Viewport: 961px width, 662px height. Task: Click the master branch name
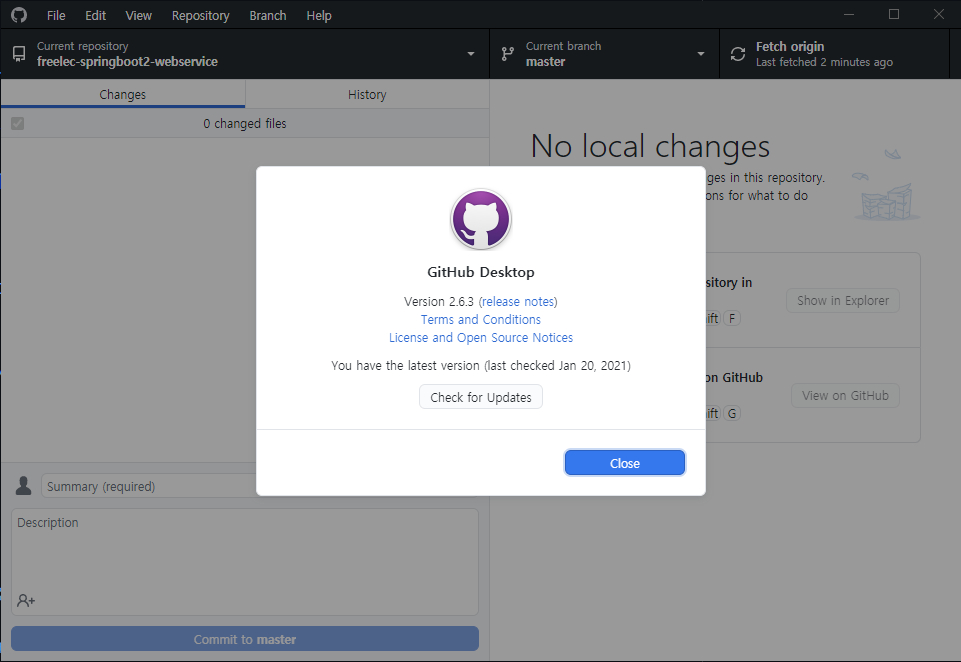coord(545,61)
